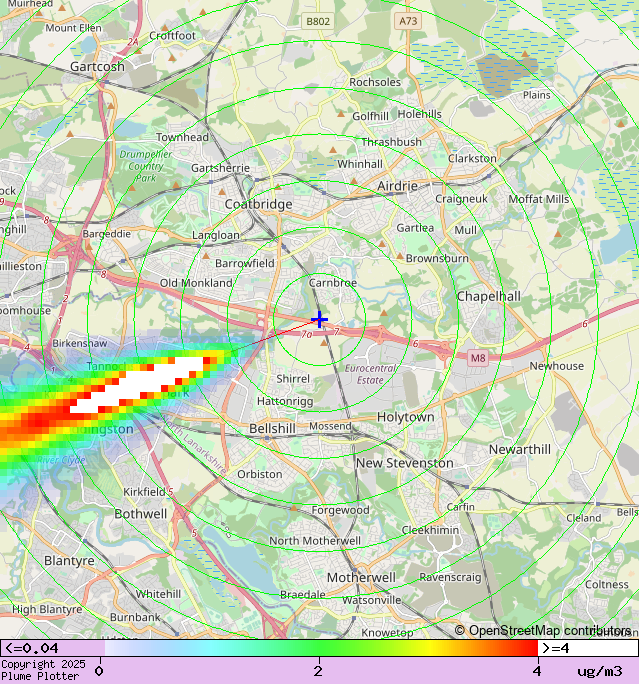Click the Thrashbush label
This screenshot has height=684, width=639.
391,142
